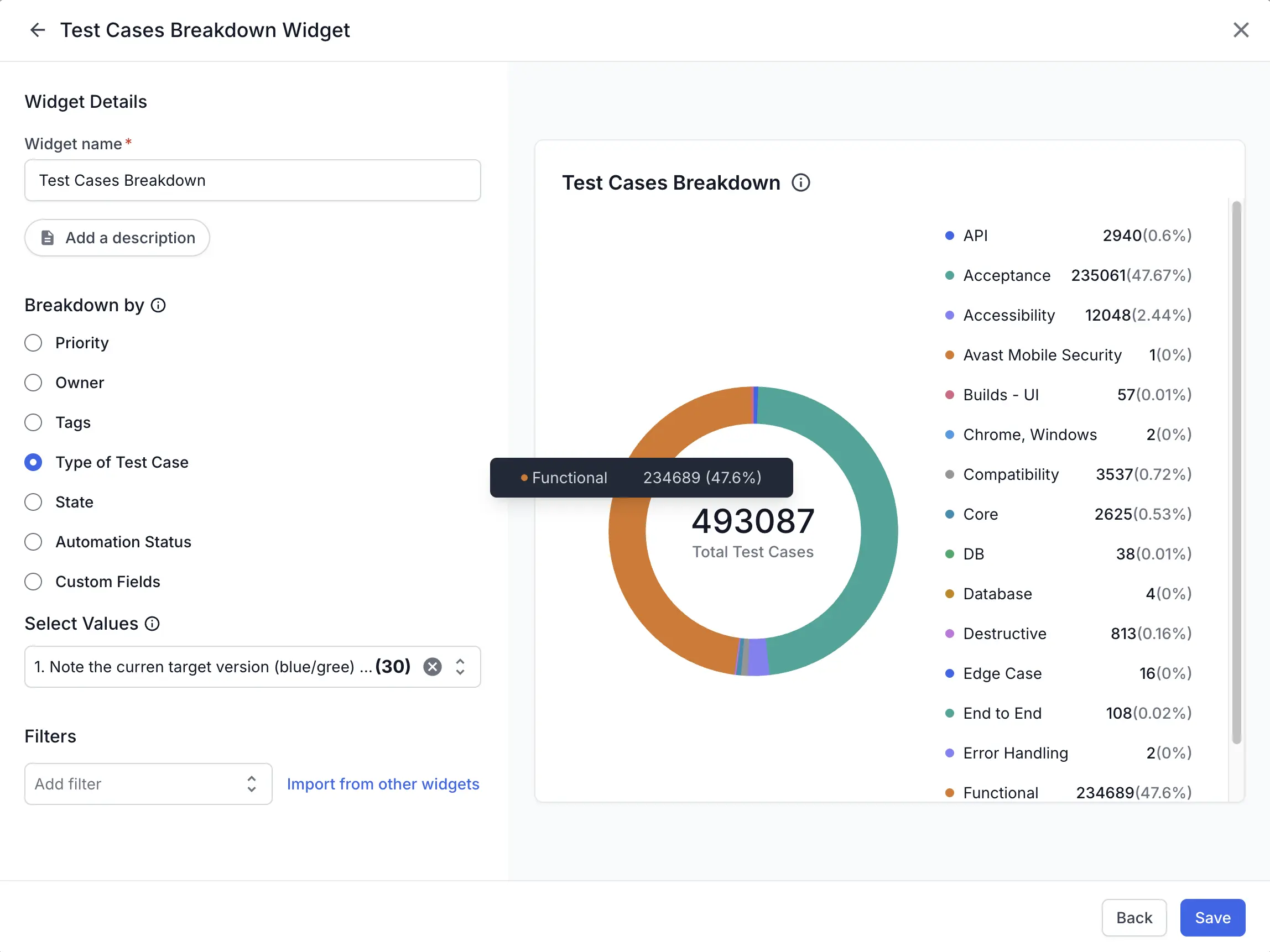
Task: Click the 235061(47.67%) Acceptance value
Action: [x=1131, y=275]
